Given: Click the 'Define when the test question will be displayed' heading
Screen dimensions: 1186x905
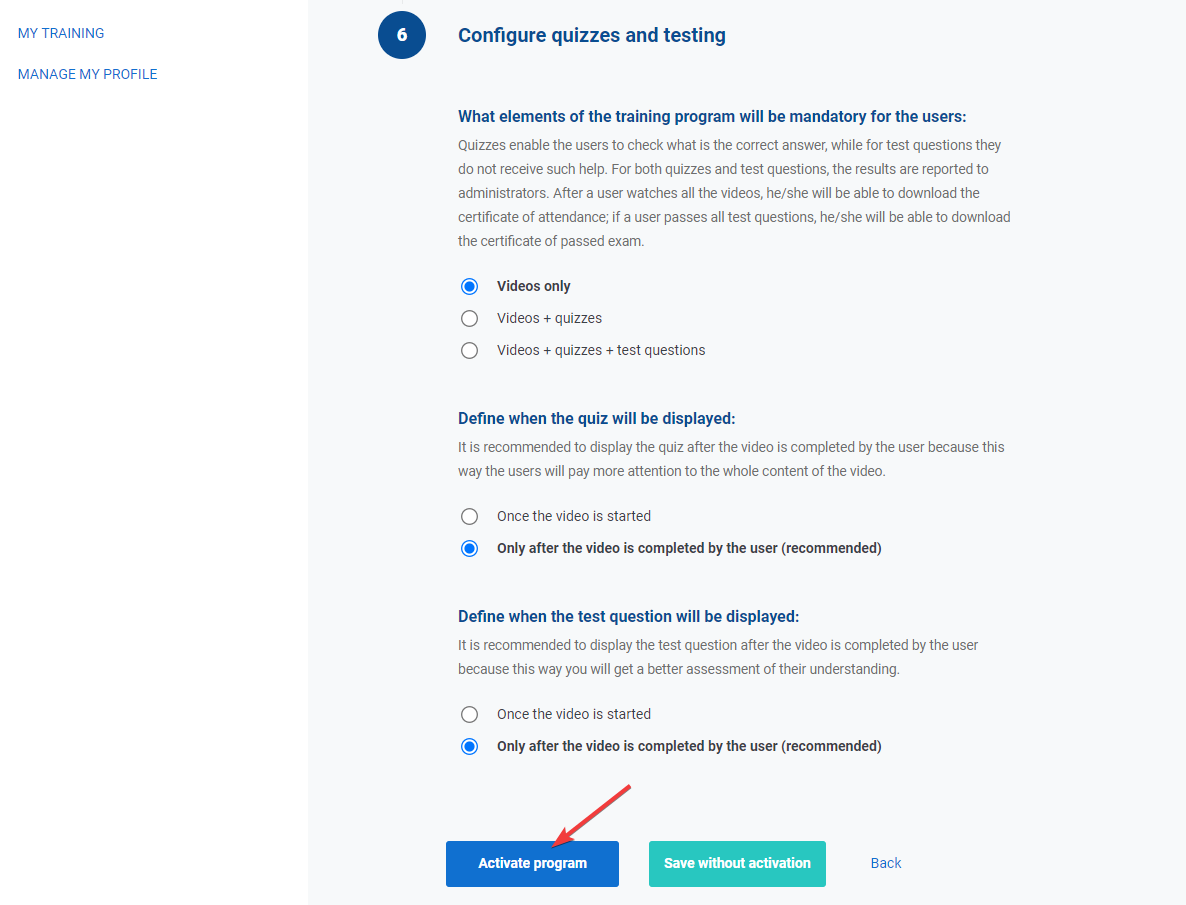Looking at the screenshot, I should [628, 616].
